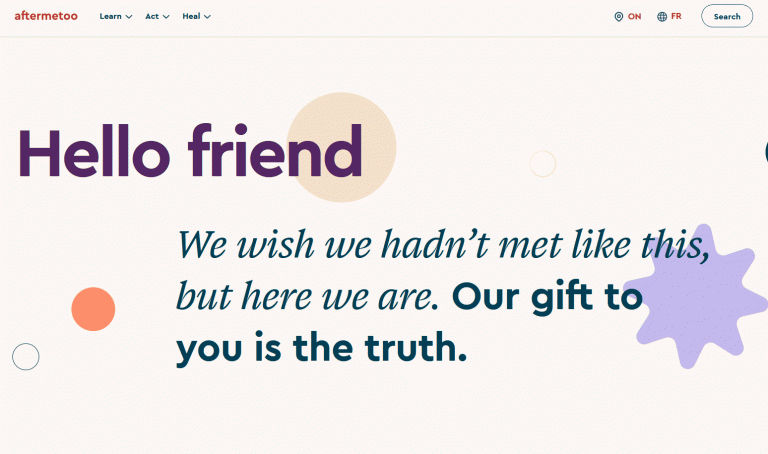Click the orange filled circle
Viewport: 768px width, 454px height.
(93, 309)
